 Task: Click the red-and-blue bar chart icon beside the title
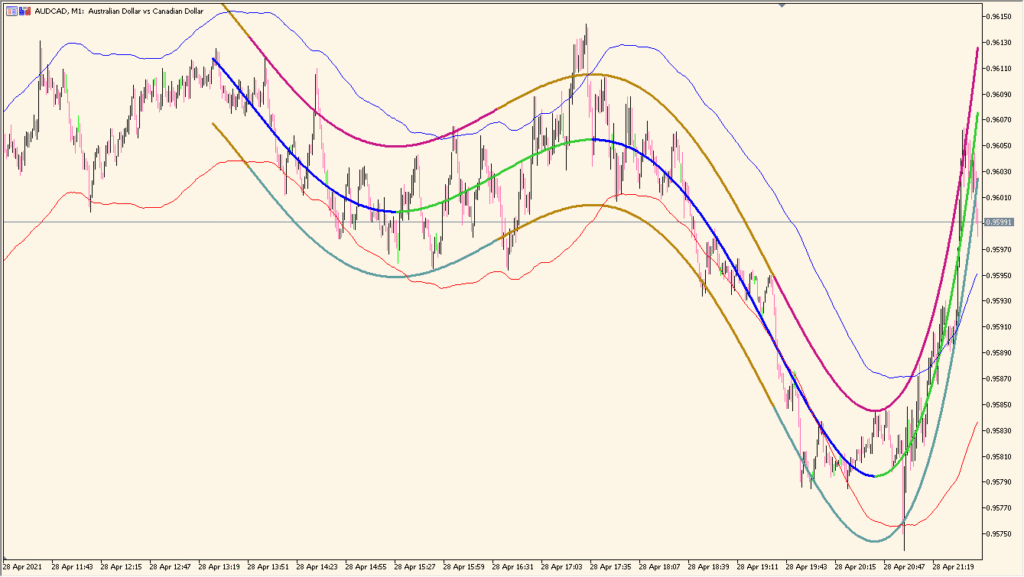point(24,11)
